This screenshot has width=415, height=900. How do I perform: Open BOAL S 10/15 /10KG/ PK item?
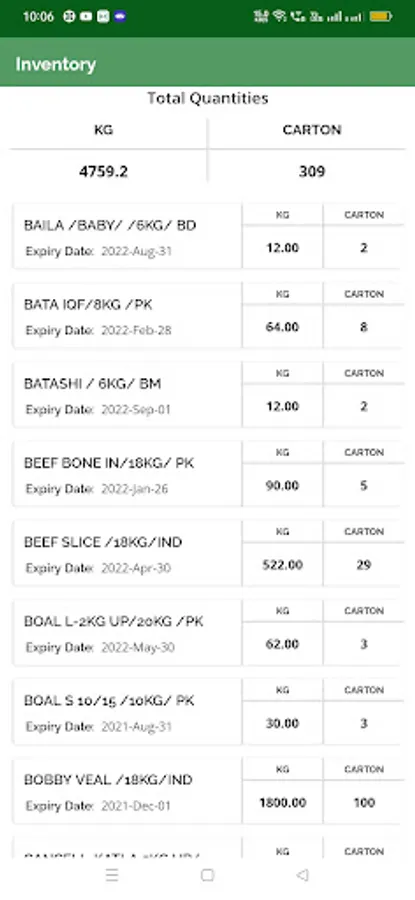(x=207, y=711)
